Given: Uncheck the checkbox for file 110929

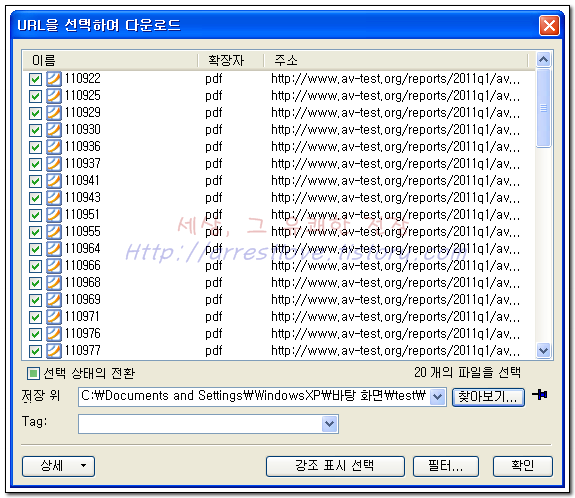Looking at the screenshot, I should click(35, 113).
